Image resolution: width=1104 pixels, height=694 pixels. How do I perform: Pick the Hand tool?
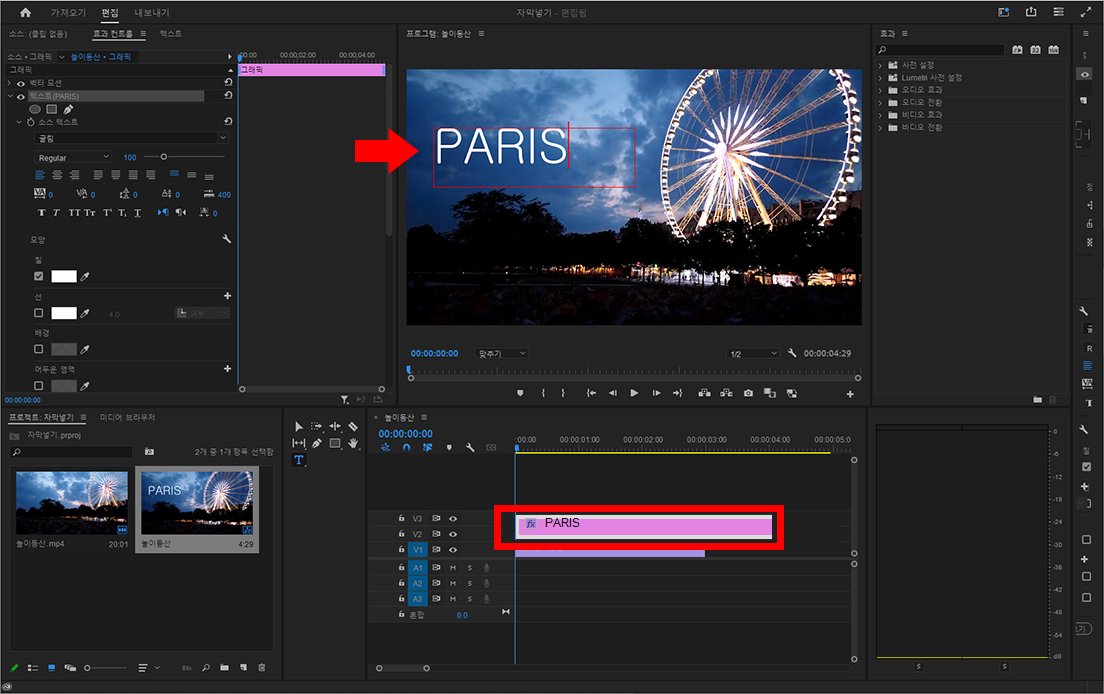[x=353, y=443]
